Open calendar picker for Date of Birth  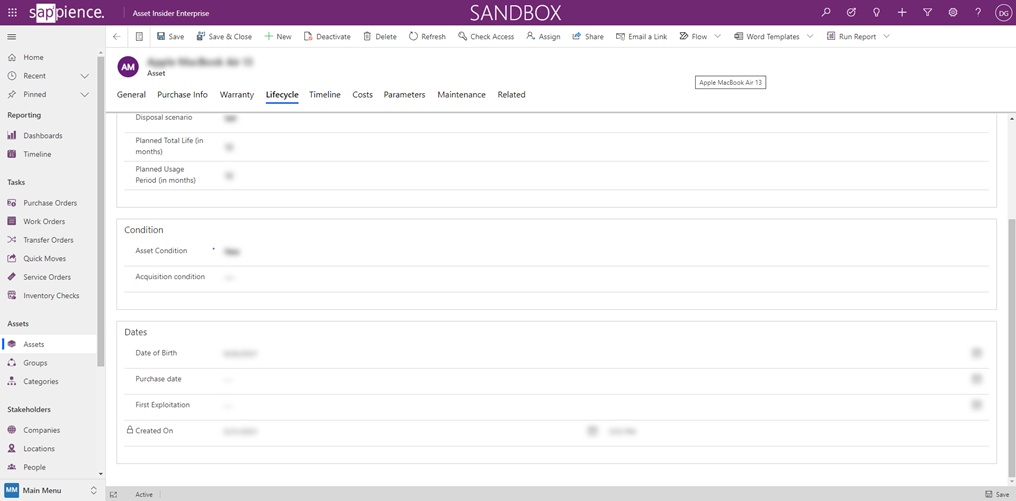[976, 353]
